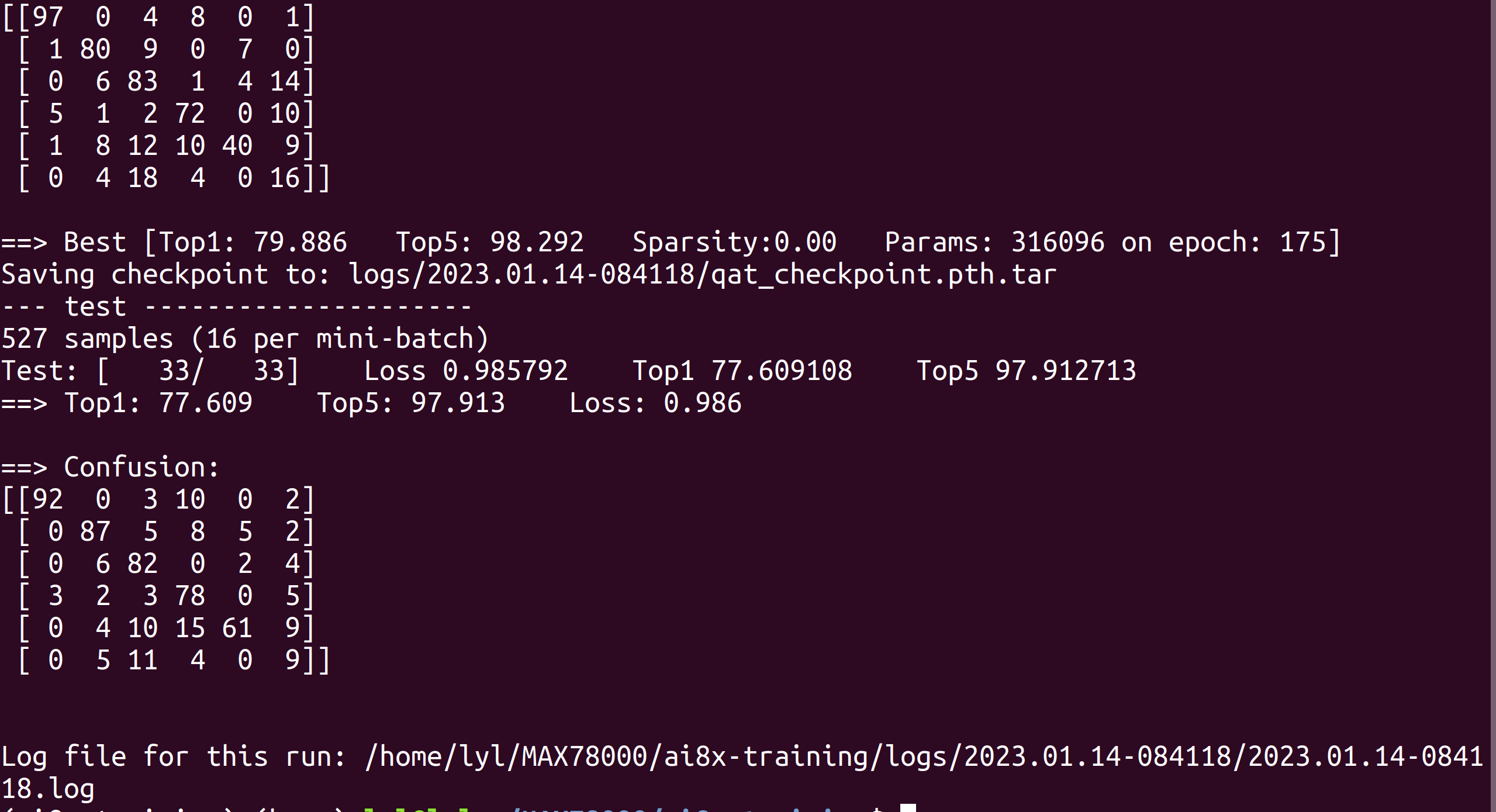
Task: Click the 'Best [Top1: 79.886' text
Action: (x=205, y=242)
